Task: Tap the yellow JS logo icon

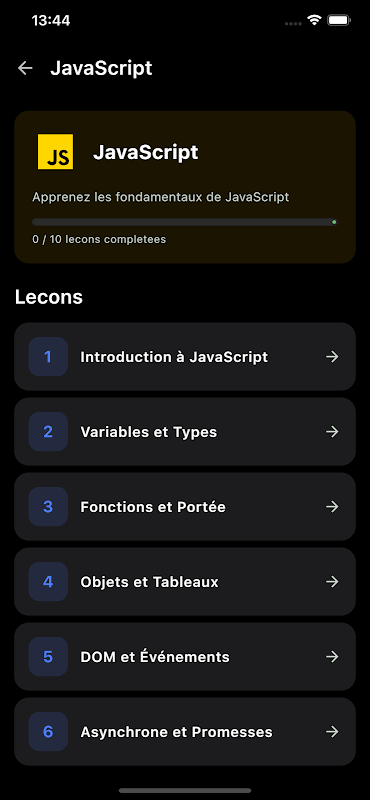Action: tap(55, 152)
